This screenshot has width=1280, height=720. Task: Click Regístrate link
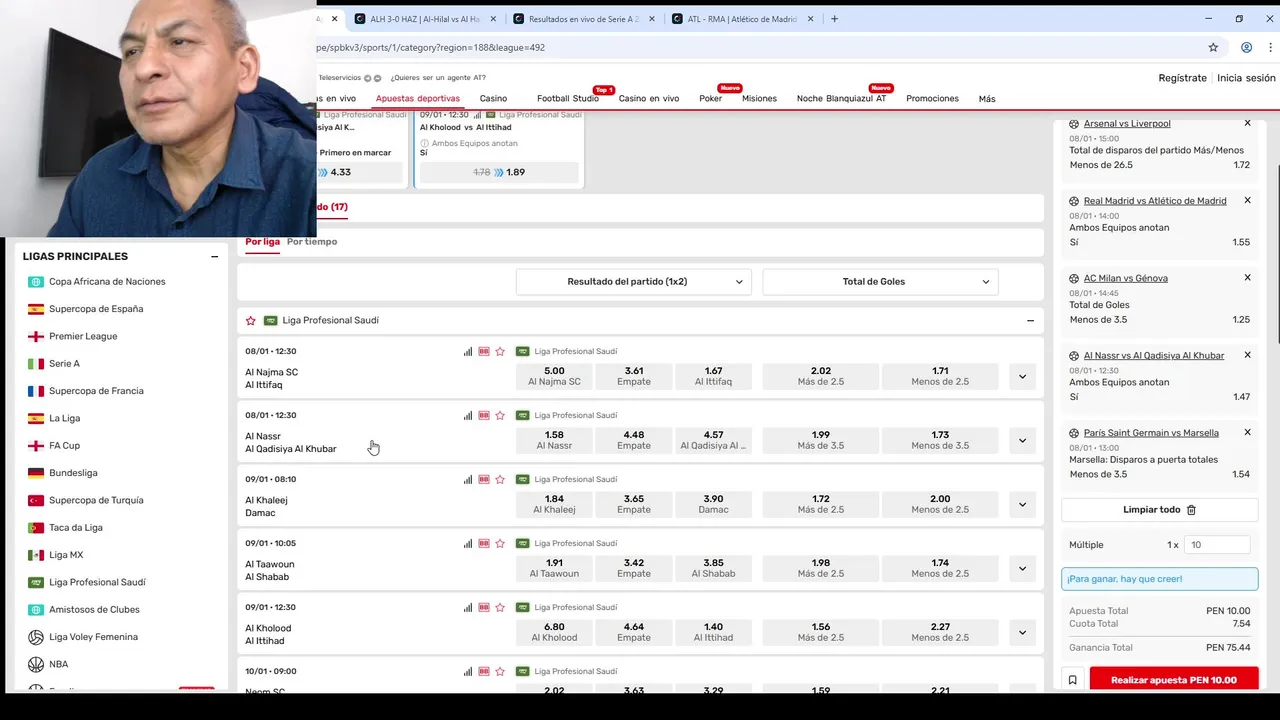[x=1182, y=78]
